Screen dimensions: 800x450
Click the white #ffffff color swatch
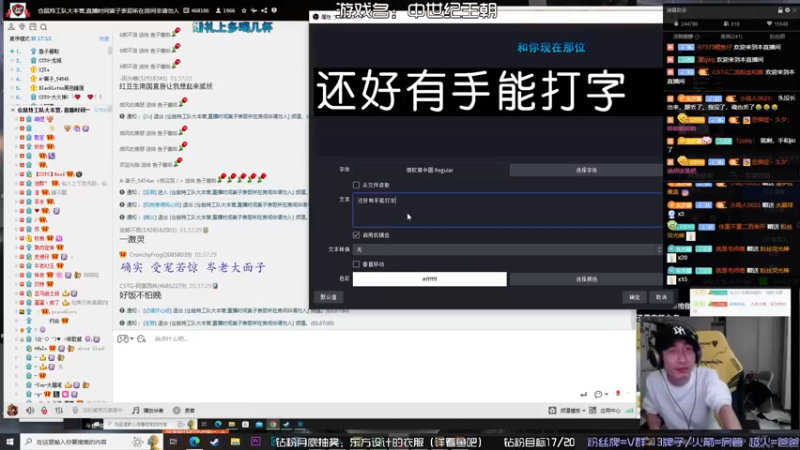(430, 279)
